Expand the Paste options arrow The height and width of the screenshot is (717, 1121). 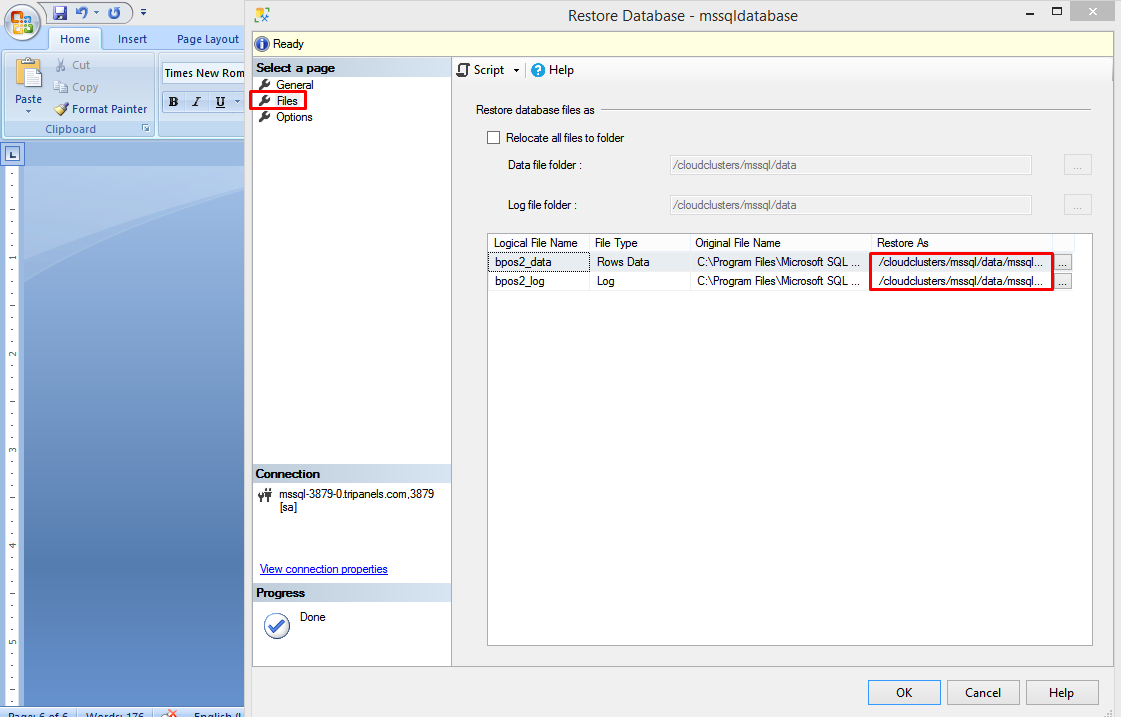[x=28, y=111]
